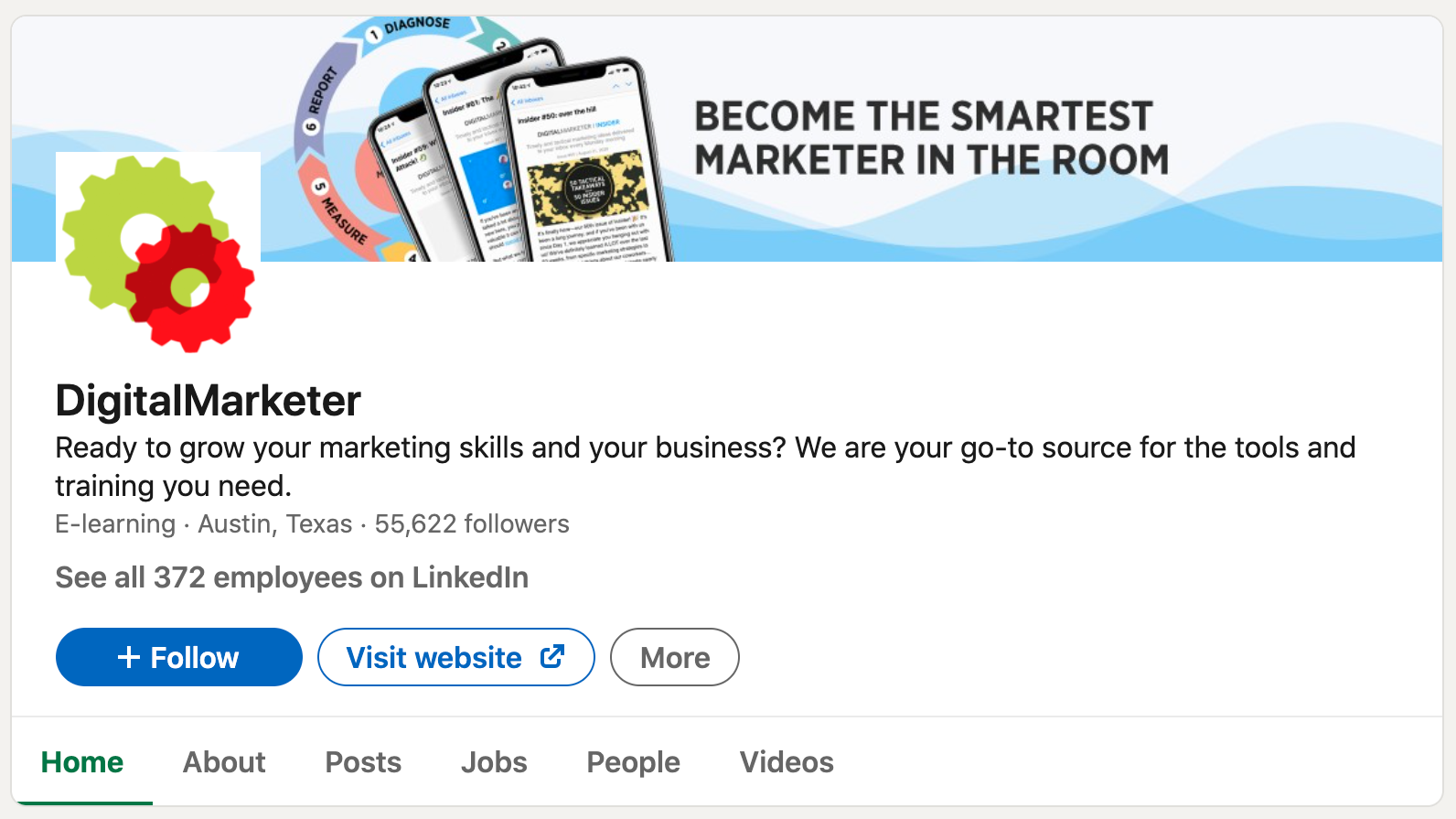See all 372 employees on LinkedIn
The image size is (1456, 819).
[x=292, y=577]
